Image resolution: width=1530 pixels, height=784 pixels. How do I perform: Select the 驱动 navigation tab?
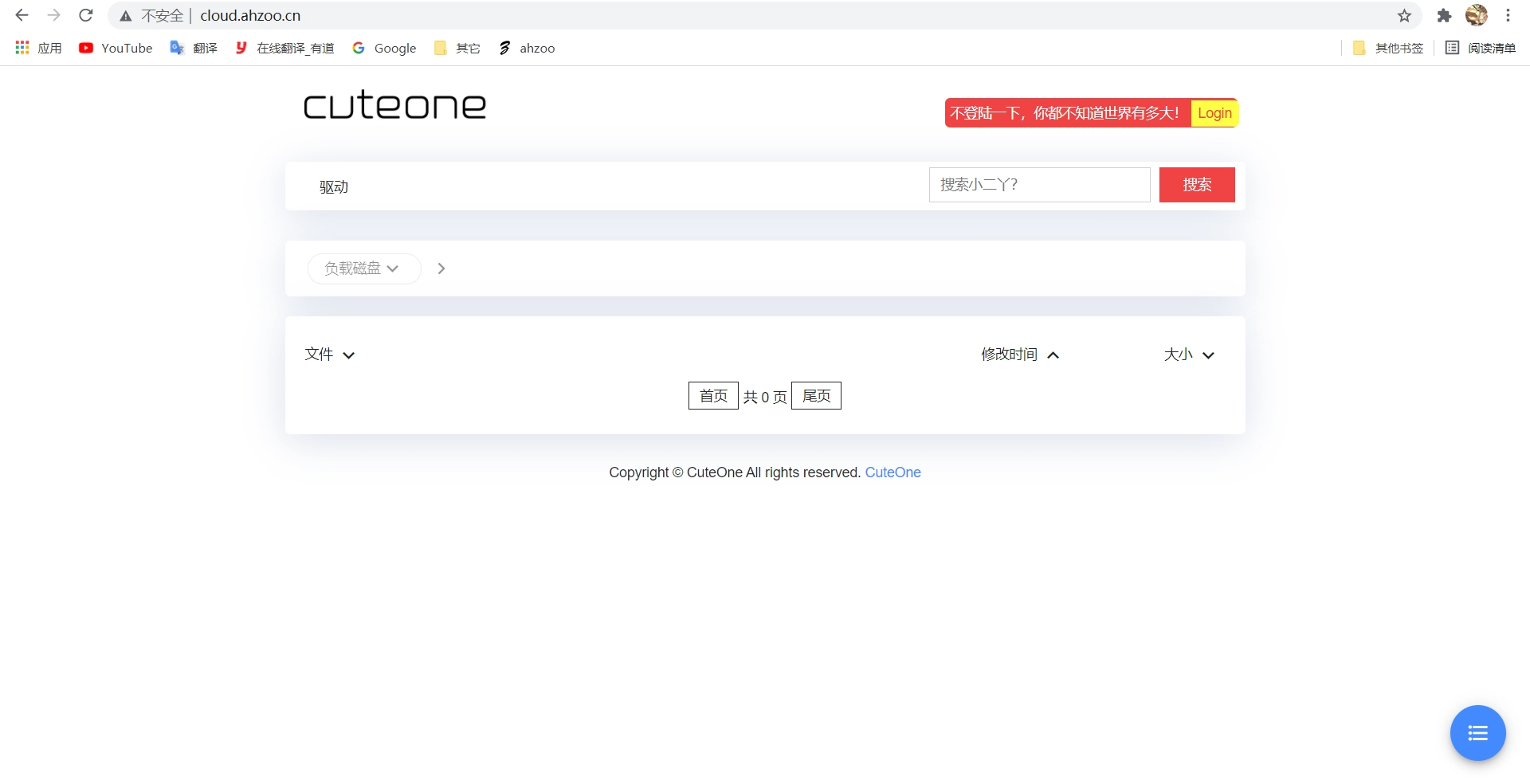tap(334, 187)
